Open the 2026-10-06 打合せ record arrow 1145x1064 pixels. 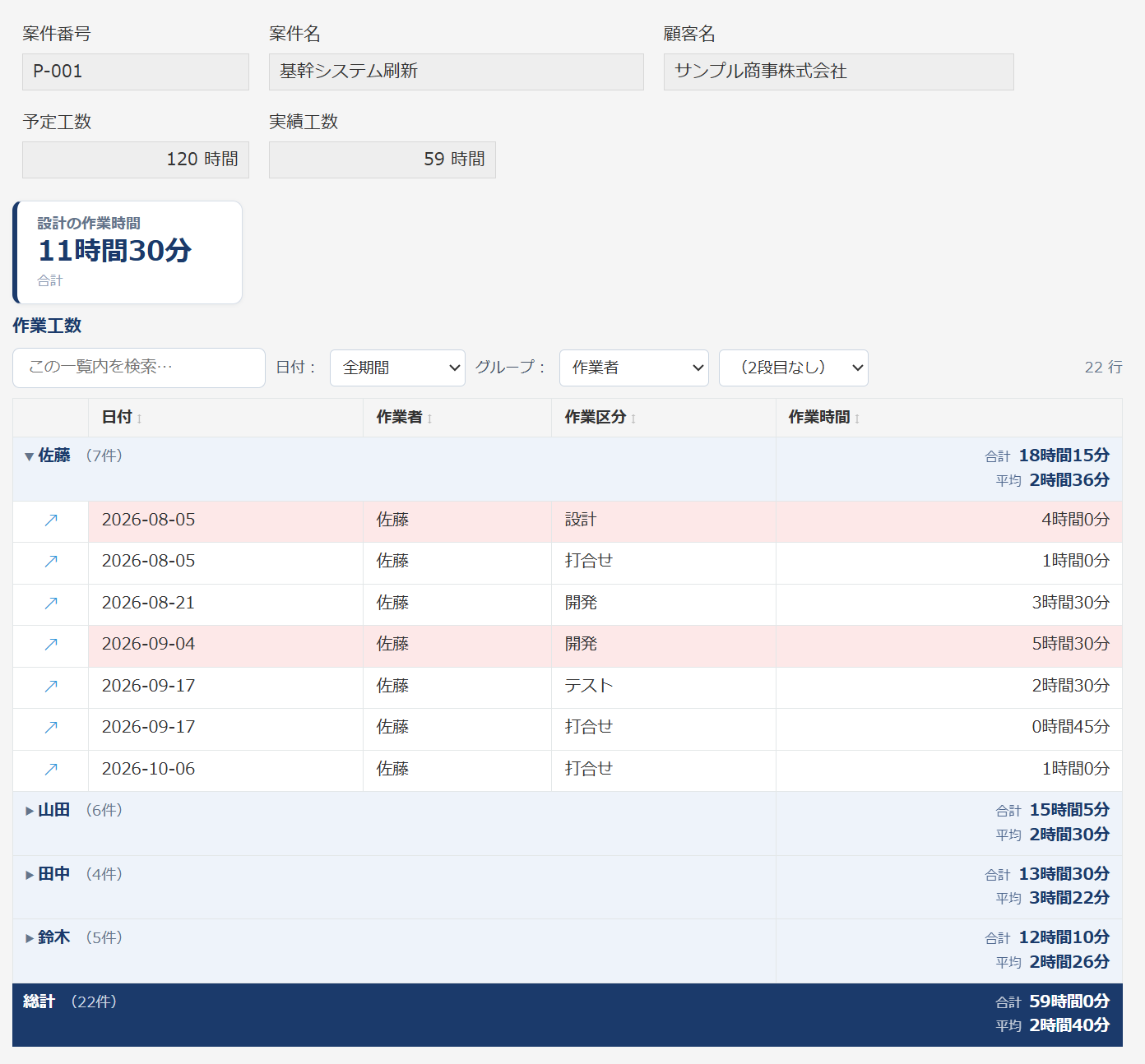[51, 770]
